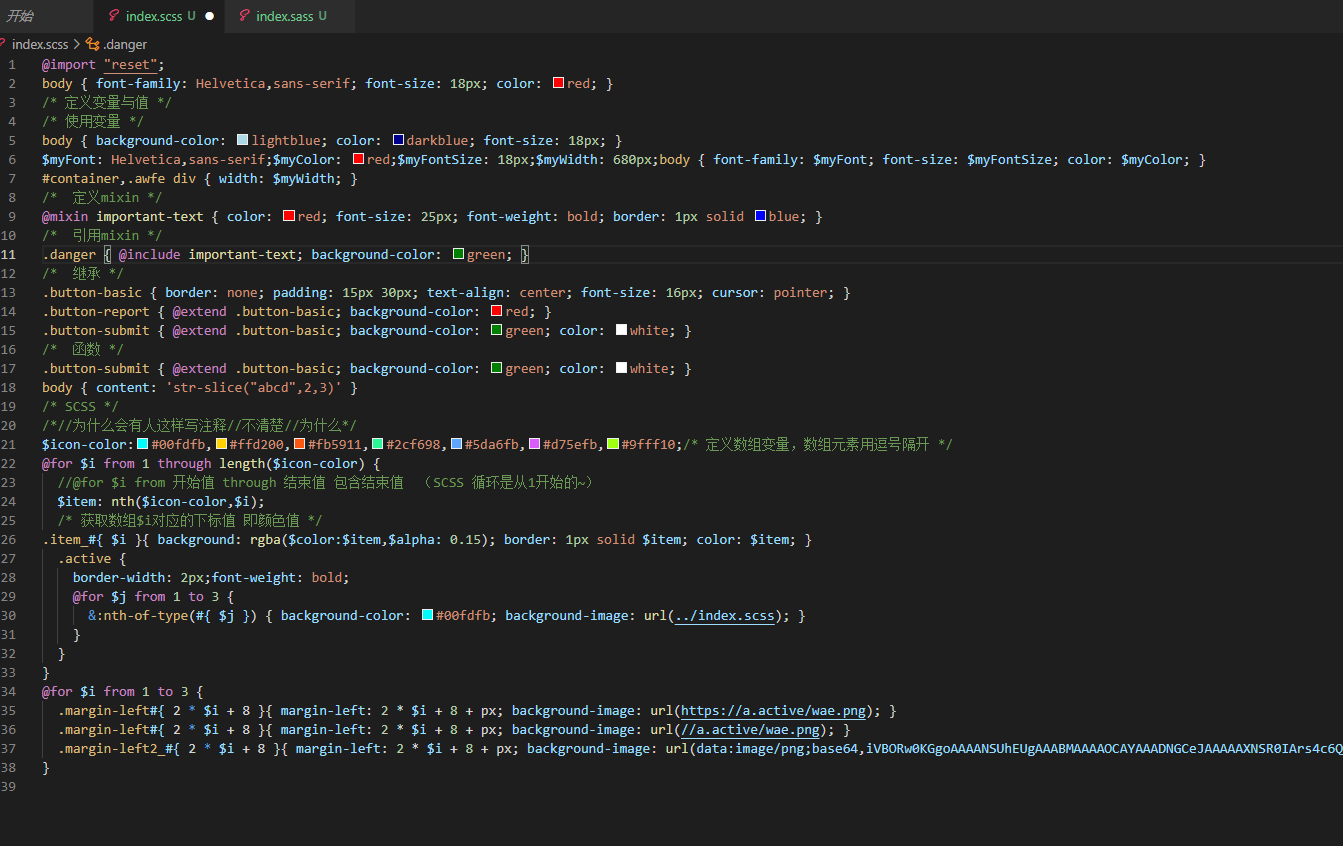The height and width of the screenshot is (846, 1343).
Task: Click the @mixin keyword on line 9
Action: [x=65, y=217]
